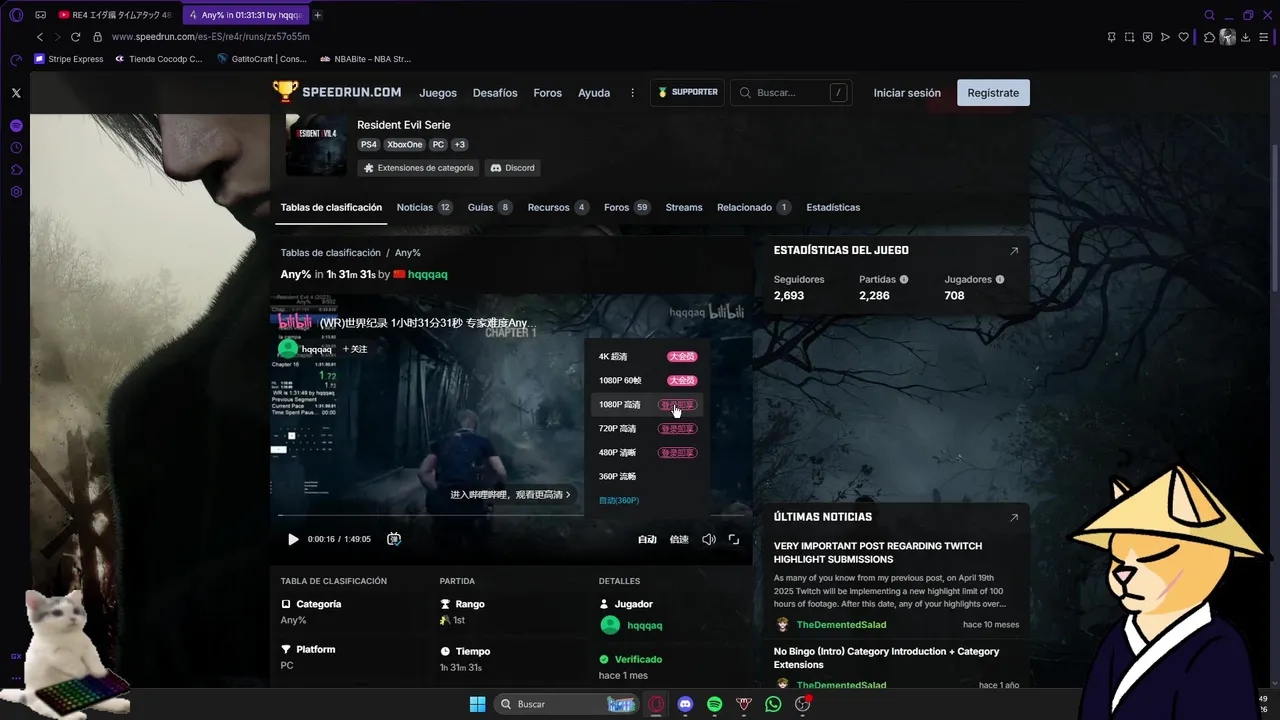Expand Estadísticas del juego arrow icon
The image size is (1280, 720).
pyautogui.click(x=1013, y=251)
